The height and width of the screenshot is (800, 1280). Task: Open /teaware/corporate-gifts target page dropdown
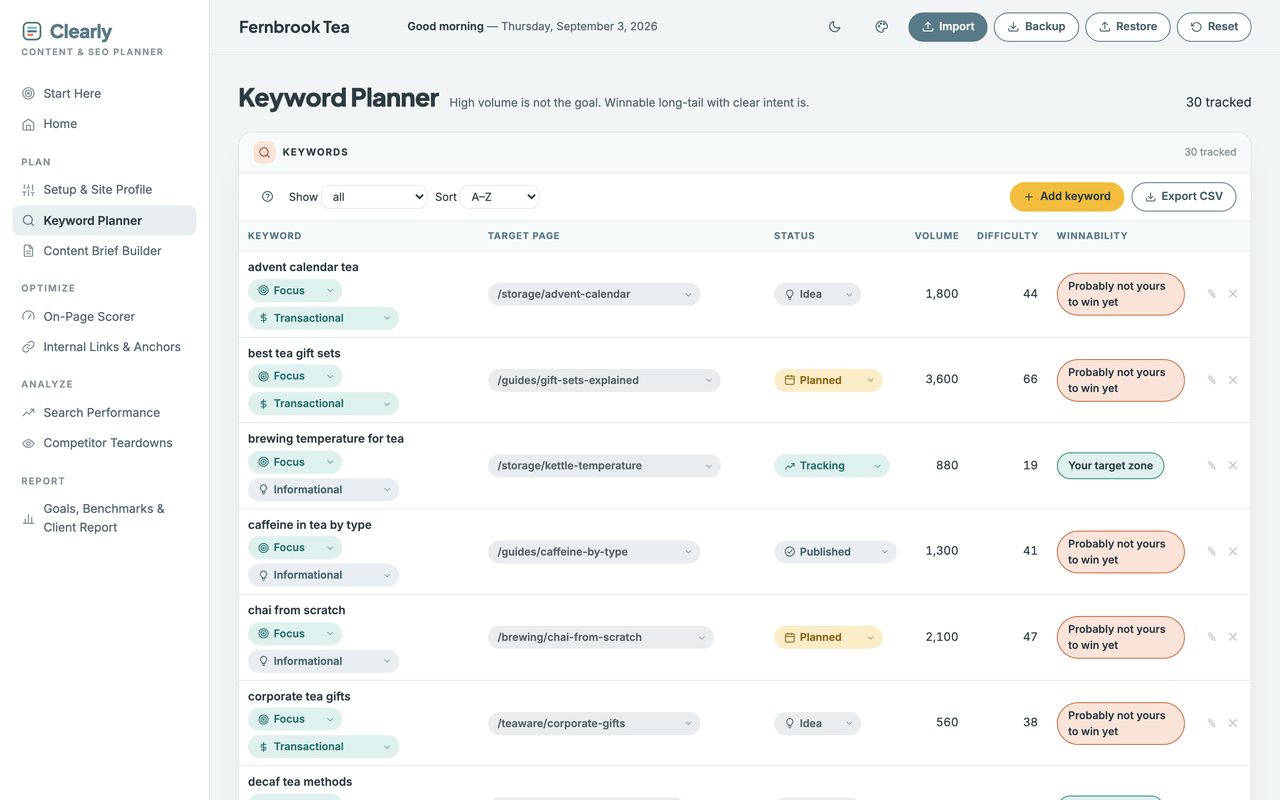[x=594, y=723]
